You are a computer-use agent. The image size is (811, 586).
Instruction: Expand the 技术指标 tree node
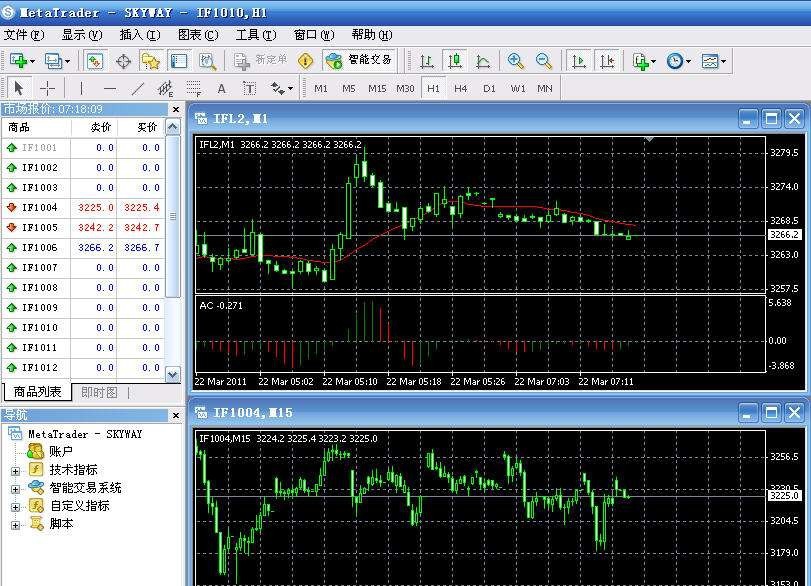[15, 470]
